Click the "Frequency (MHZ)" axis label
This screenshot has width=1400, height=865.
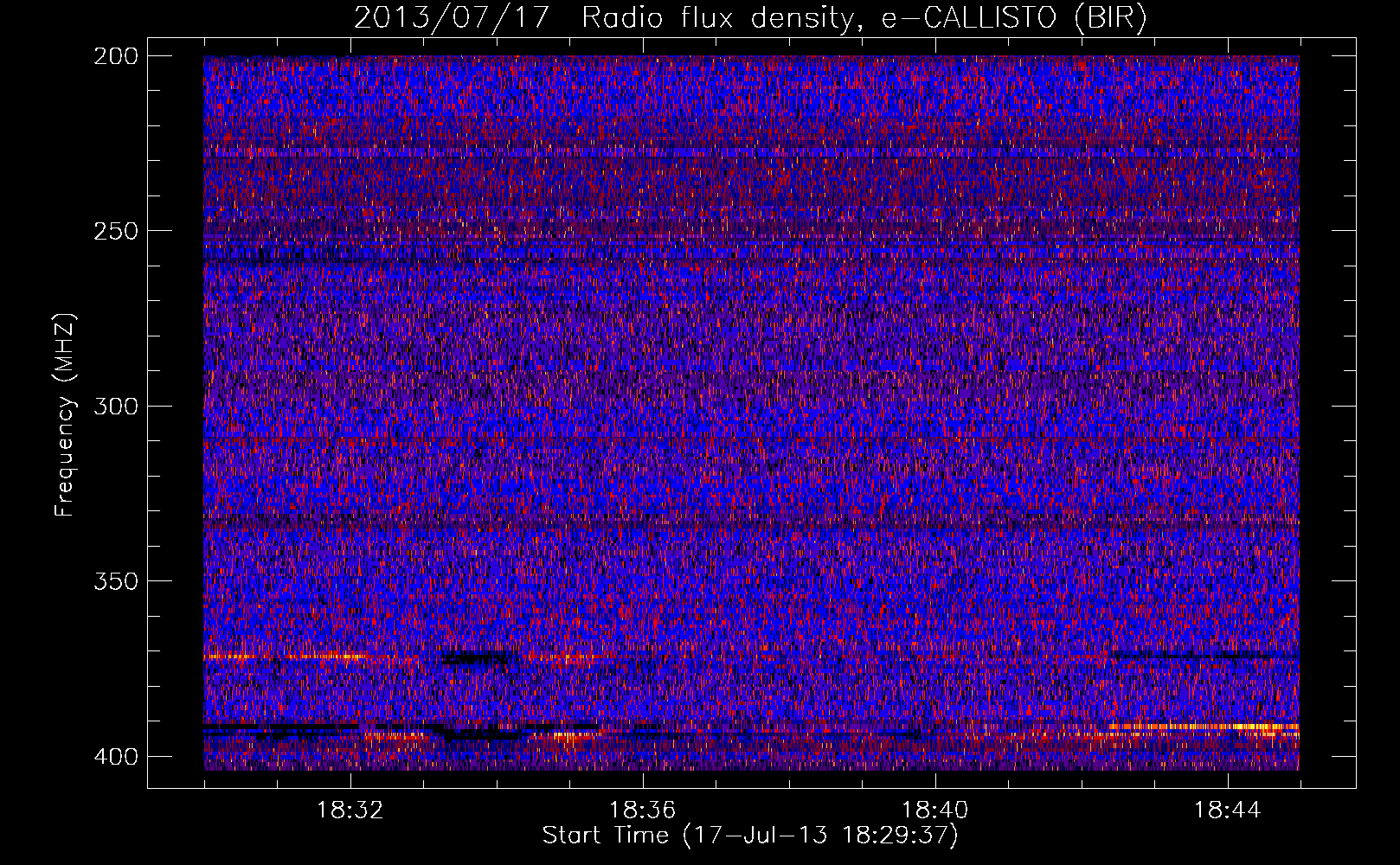pos(65,415)
